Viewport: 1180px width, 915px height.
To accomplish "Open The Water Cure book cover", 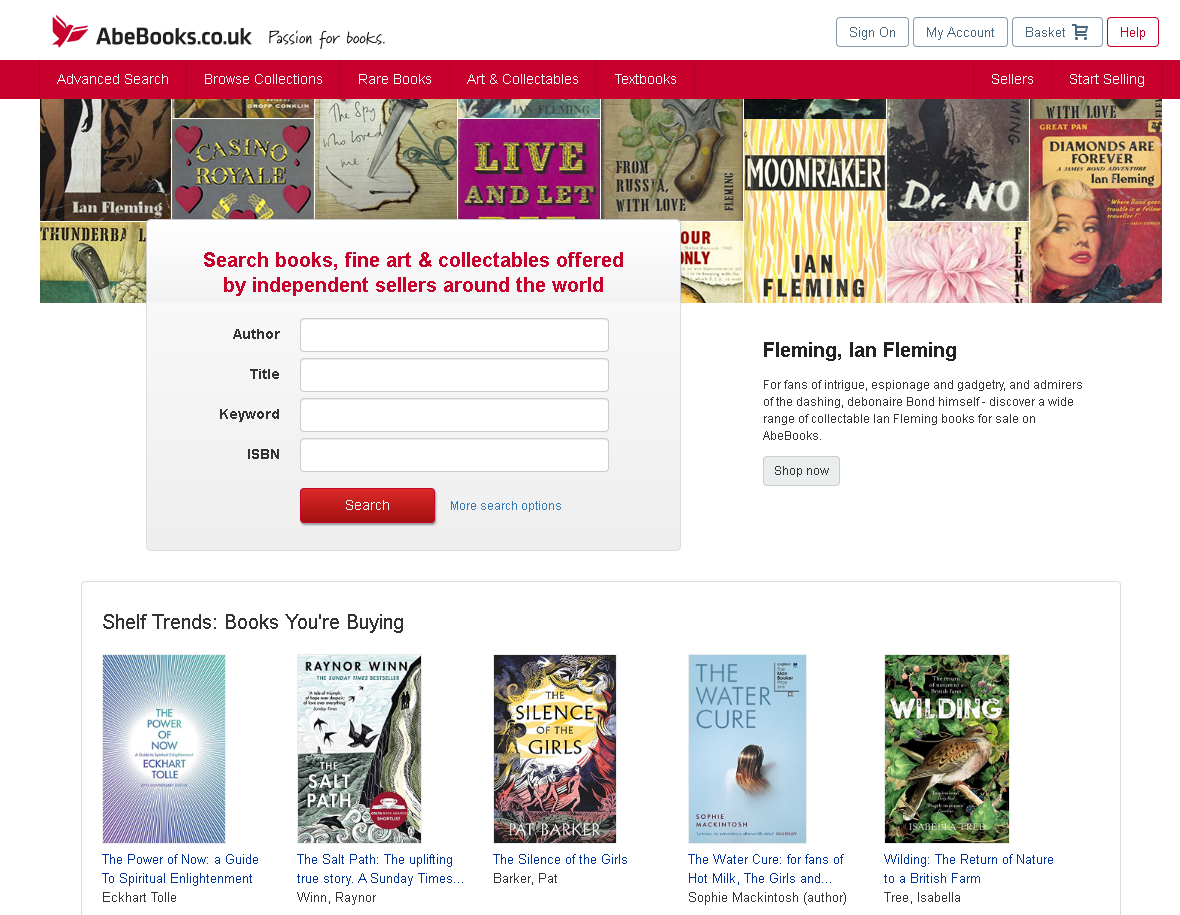I will click(747, 749).
